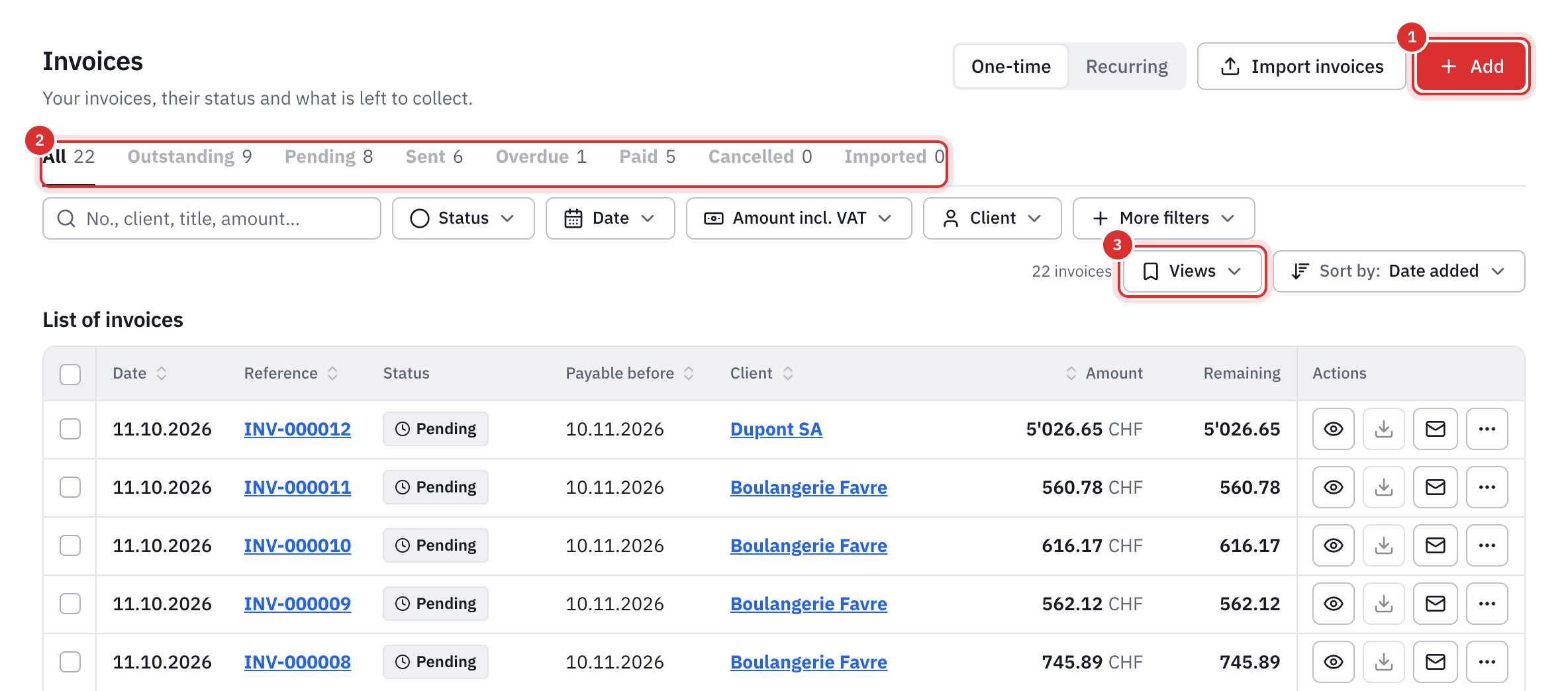Open the Status filter dropdown
This screenshot has width=1568, height=691.
(x=463, y=218)
